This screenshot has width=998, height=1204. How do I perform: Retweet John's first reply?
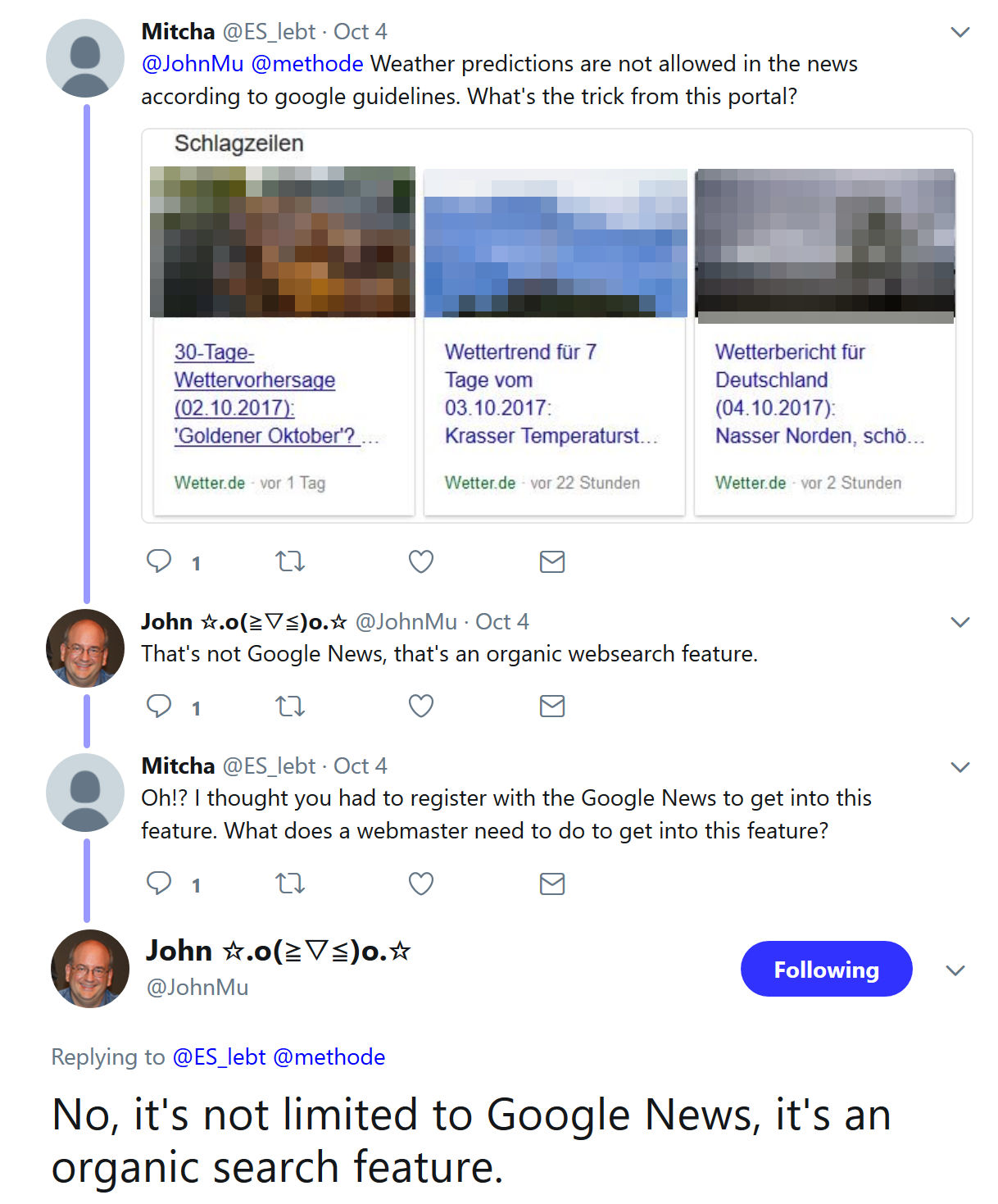point(289,706)
